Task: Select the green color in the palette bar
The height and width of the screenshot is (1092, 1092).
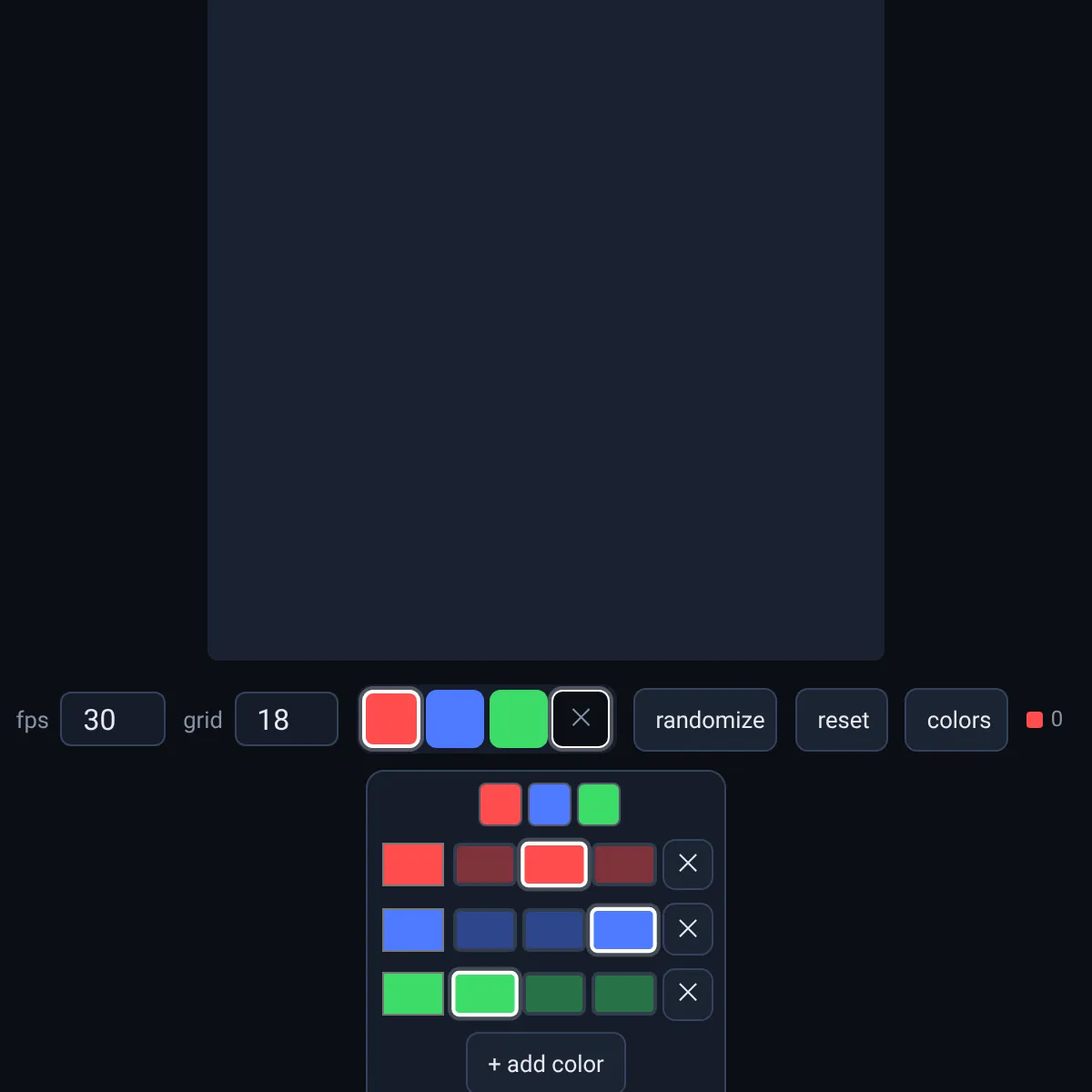Action: pos(519,719)
